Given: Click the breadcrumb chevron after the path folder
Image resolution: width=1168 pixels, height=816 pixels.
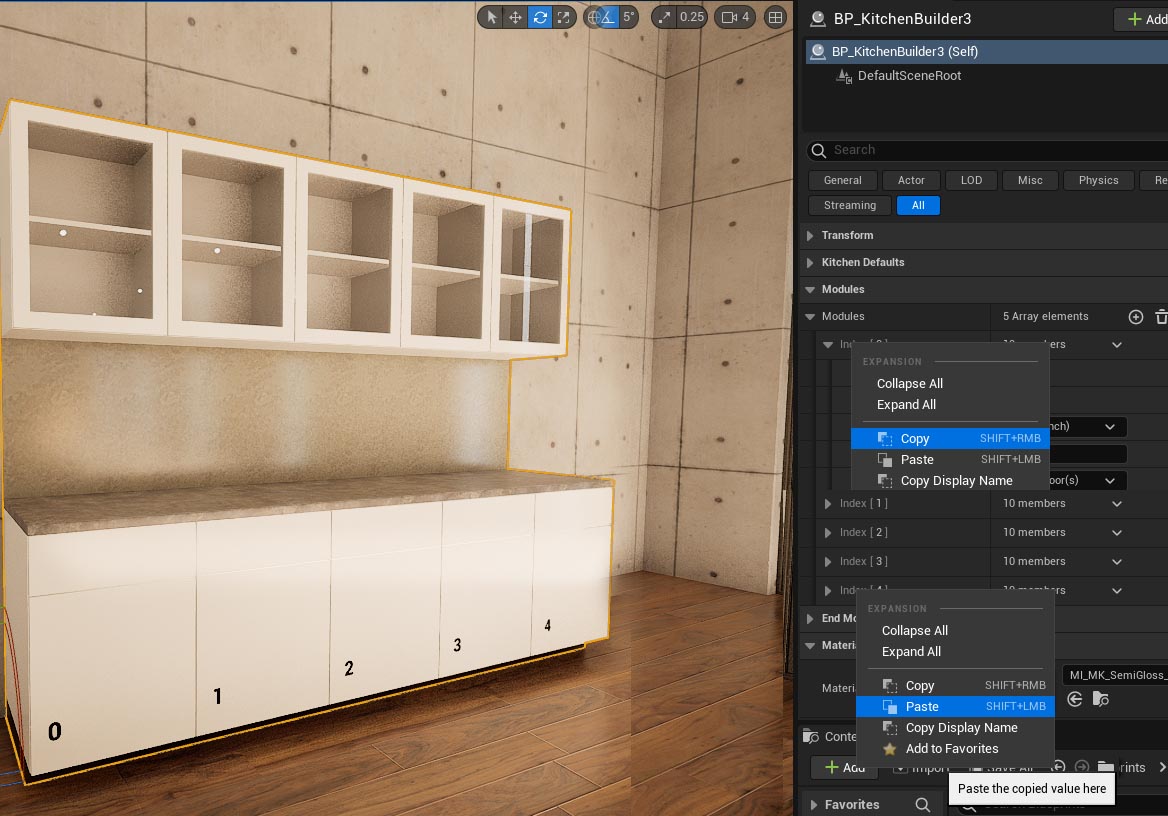Looking at the screenshot, I should (1162, 767).
